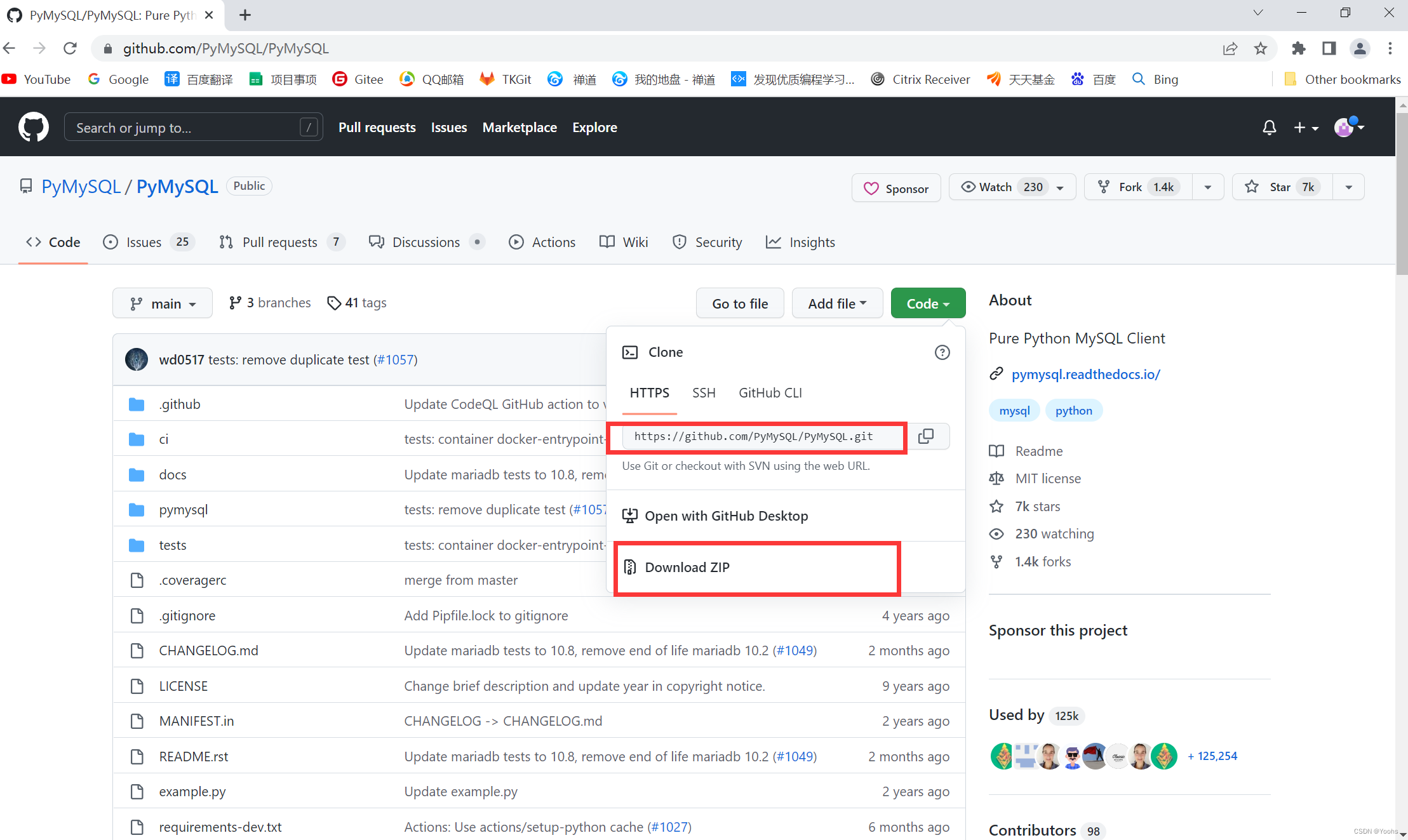
Task: Open the MIT license link
Action: click(1047, 478)
